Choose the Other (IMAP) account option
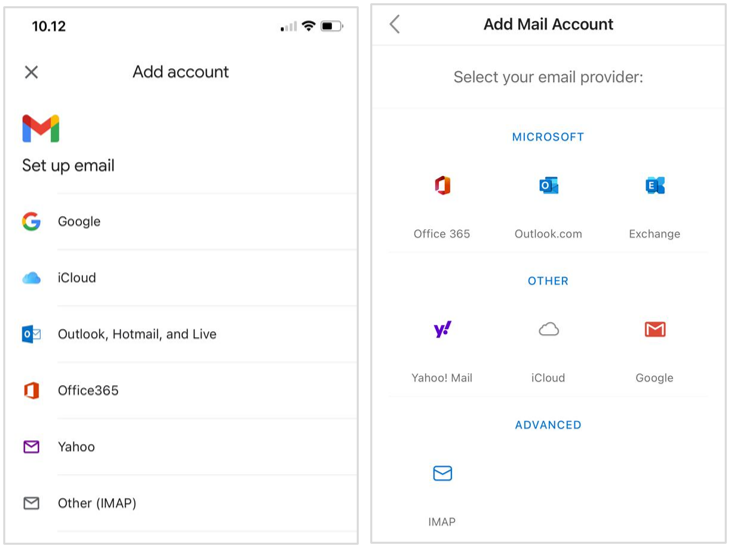730x551 pixels. pyautogui.click(x=97, y=503)
